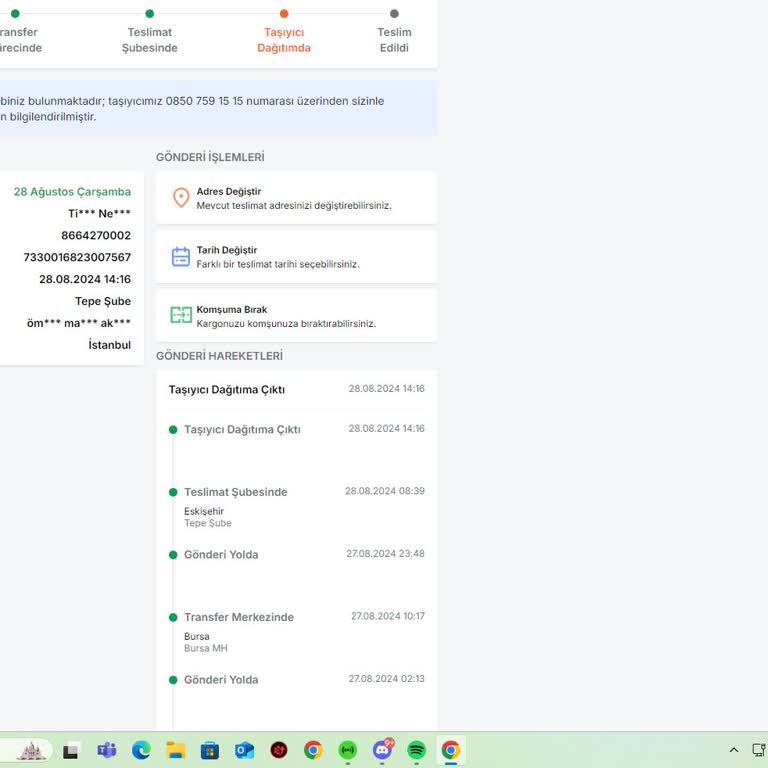Click the Eskişehir location text
The image size is (768, 768).
coord(204,511)
